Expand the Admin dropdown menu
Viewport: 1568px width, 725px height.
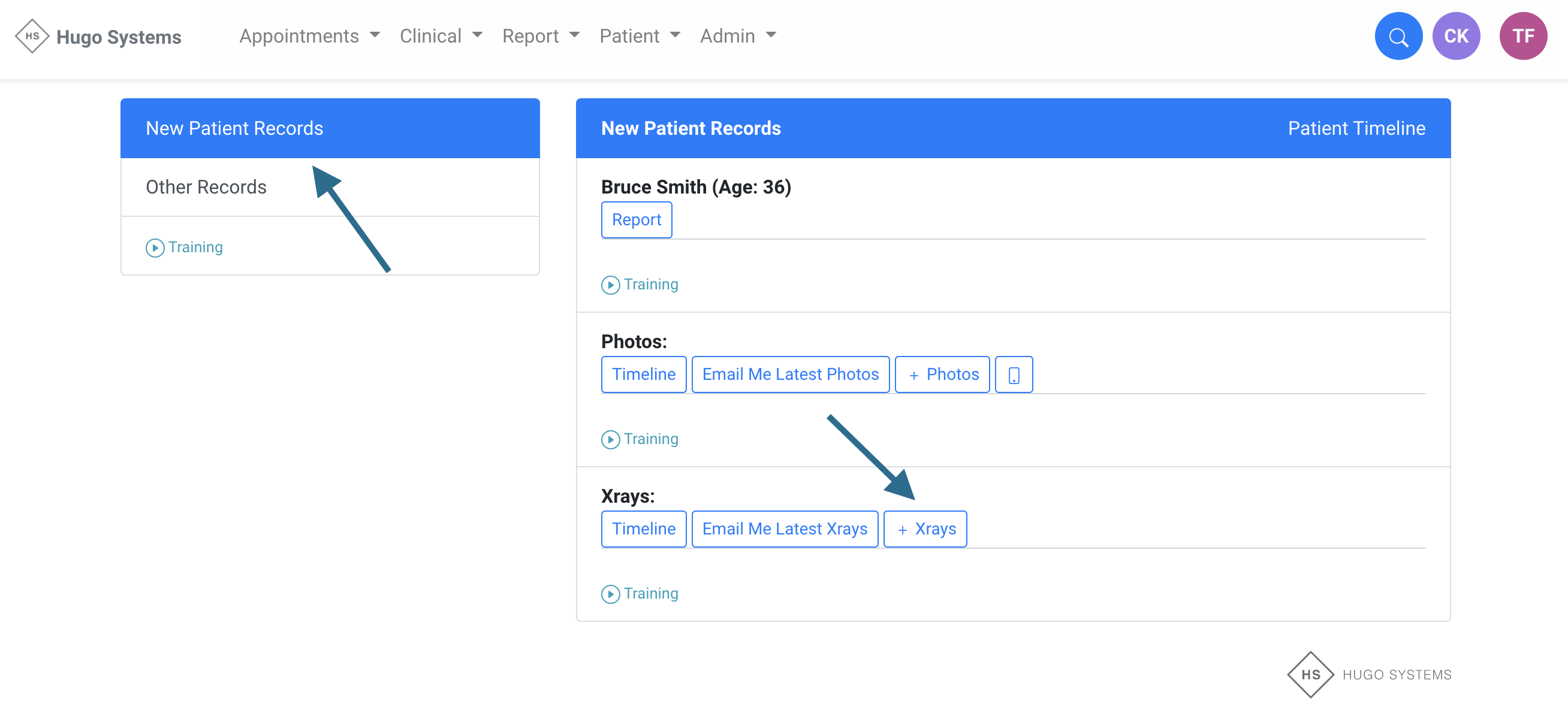[738, 37]
